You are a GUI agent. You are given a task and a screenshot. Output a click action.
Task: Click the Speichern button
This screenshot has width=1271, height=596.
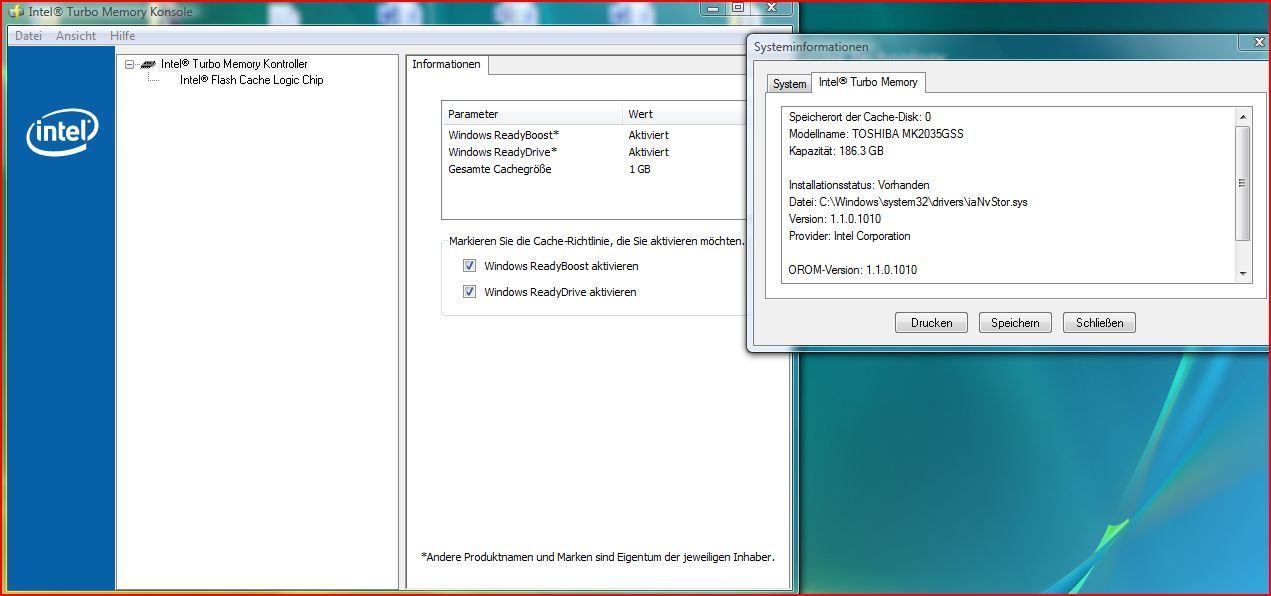pyautogui.click(x=1015, y=323)
